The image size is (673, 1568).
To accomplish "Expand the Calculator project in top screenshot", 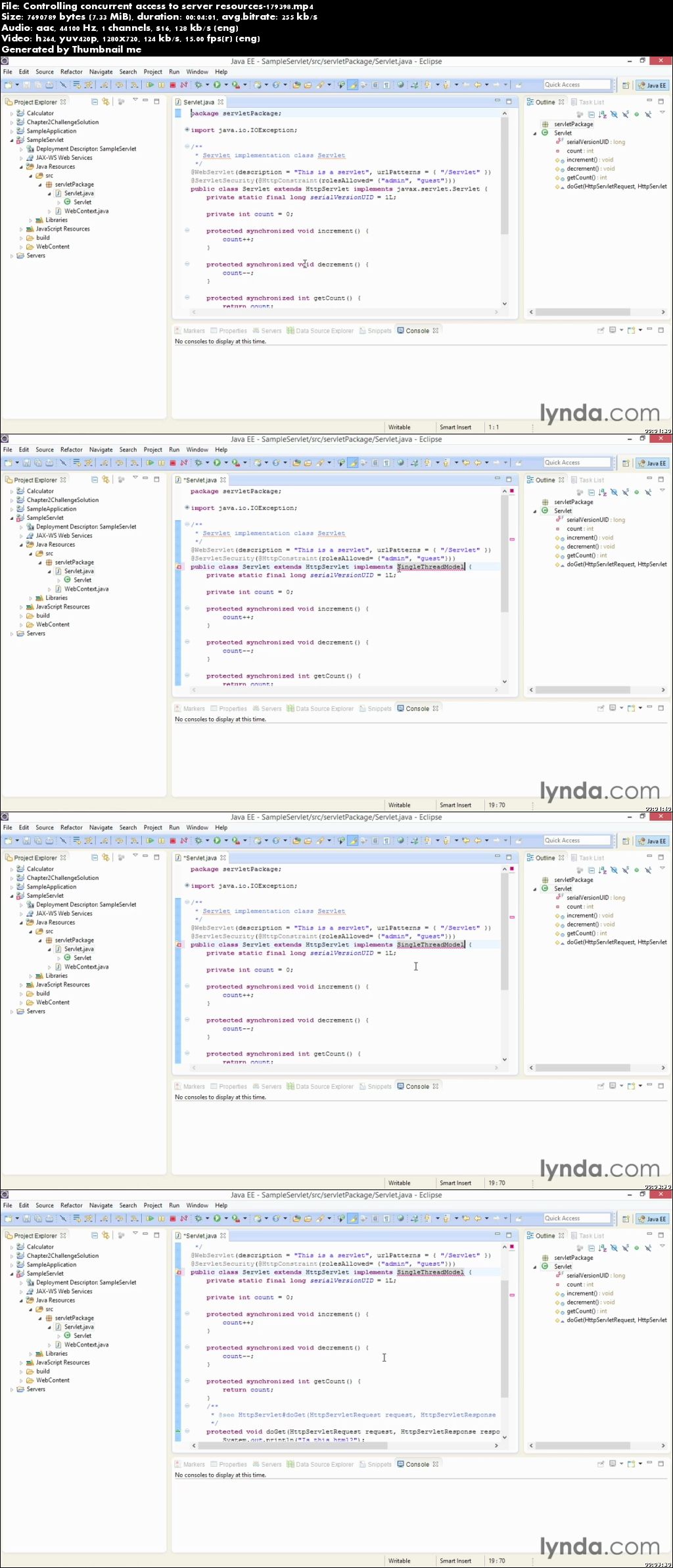I will click(x=11, y=114).
